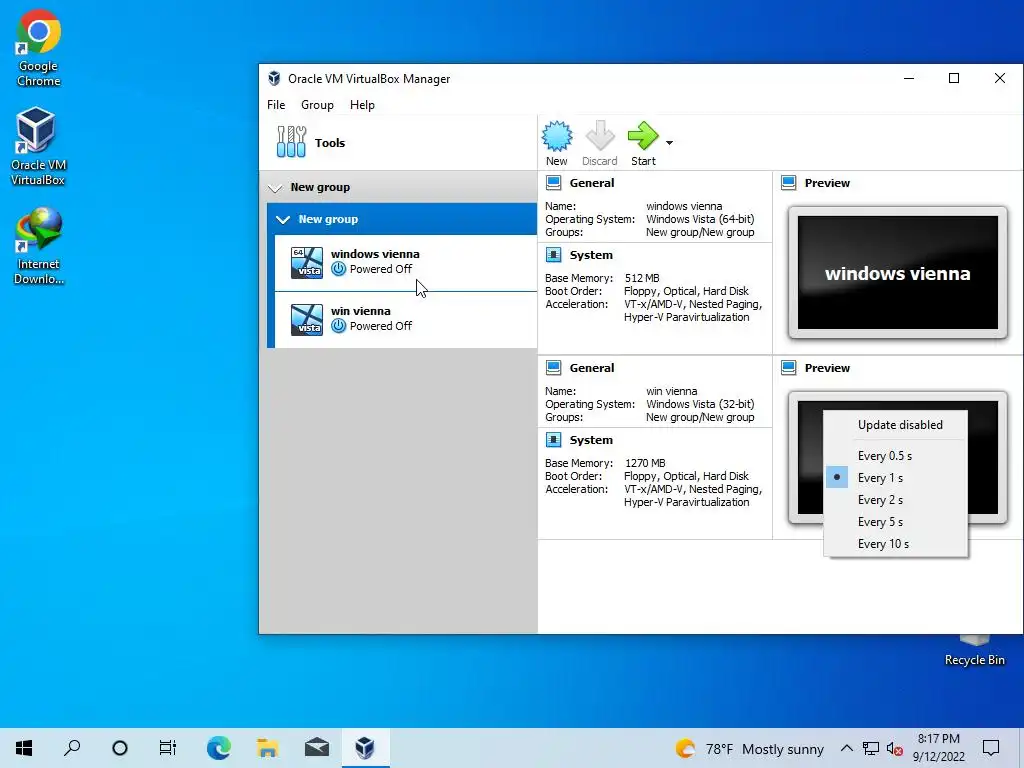This screenshot has height=768, width=1024.
Task: Collapse the highlighted inner New group chevron
Action: pos(283,219)
